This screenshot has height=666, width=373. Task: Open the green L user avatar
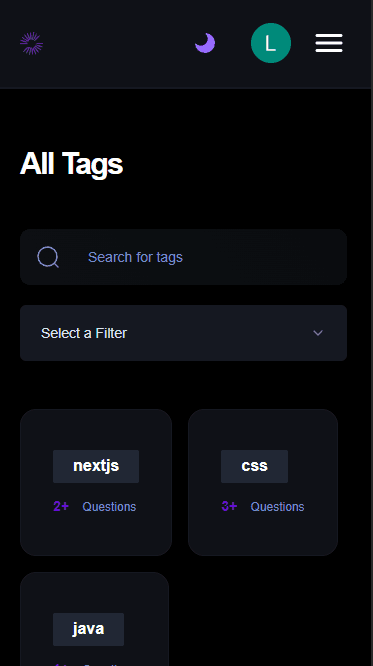click(x=271, y=43)
